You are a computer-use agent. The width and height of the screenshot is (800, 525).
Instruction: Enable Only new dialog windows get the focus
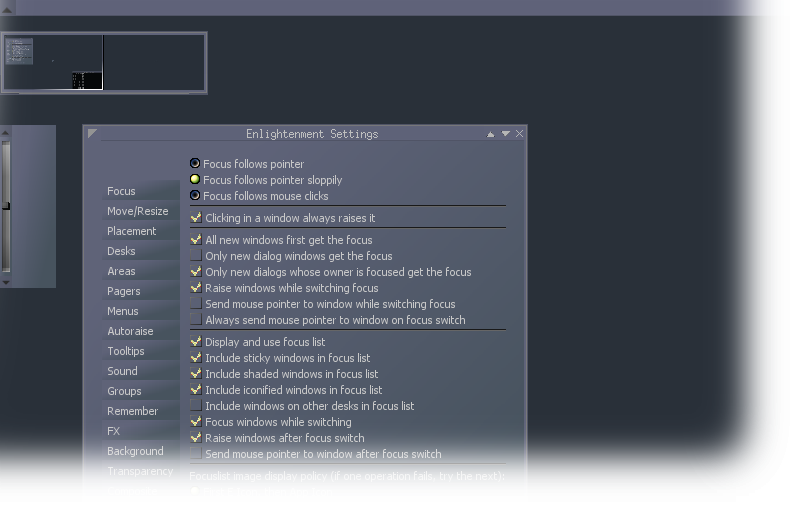pos(196,255)
